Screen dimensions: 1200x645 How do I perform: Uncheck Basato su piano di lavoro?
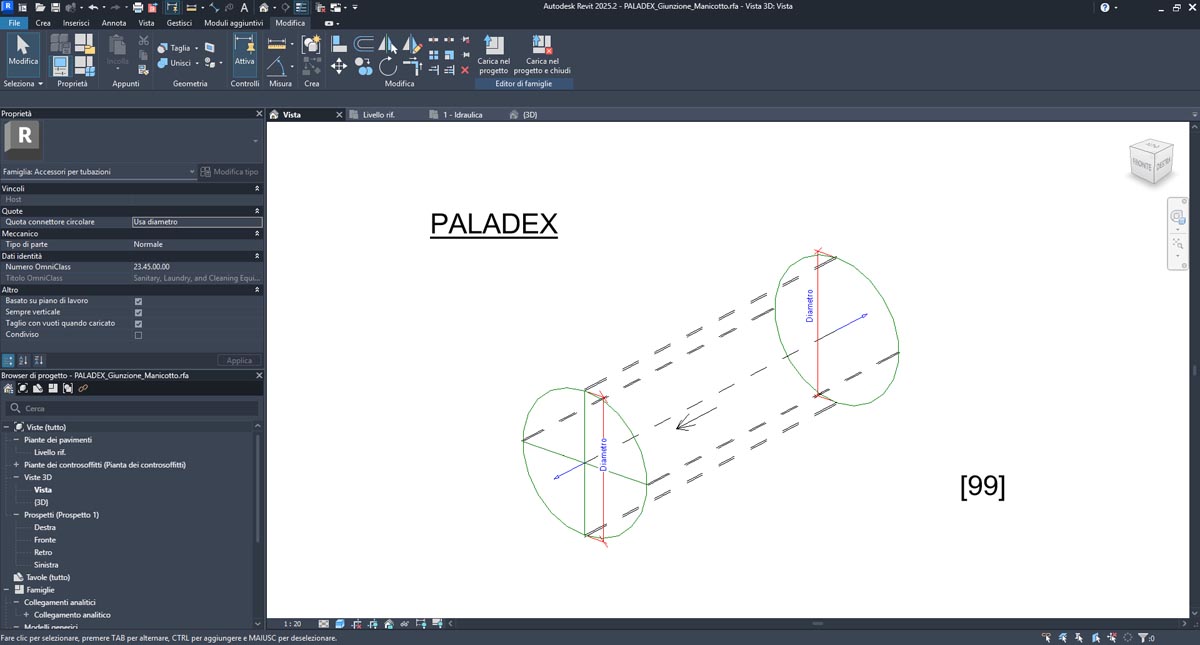138,301
